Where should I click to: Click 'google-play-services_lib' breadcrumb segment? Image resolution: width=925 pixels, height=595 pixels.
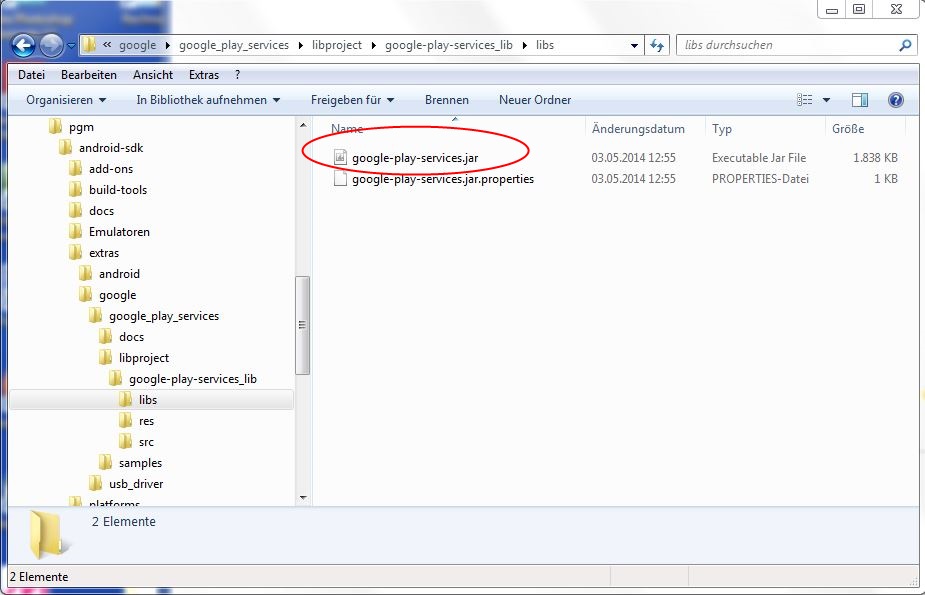point(448,45)
